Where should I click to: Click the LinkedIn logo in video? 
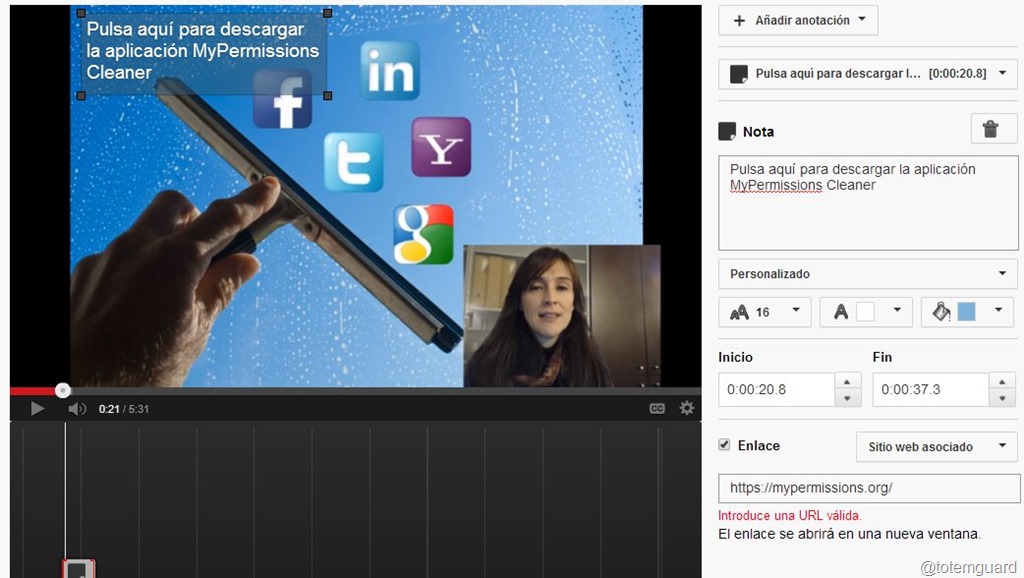(390, 70)
